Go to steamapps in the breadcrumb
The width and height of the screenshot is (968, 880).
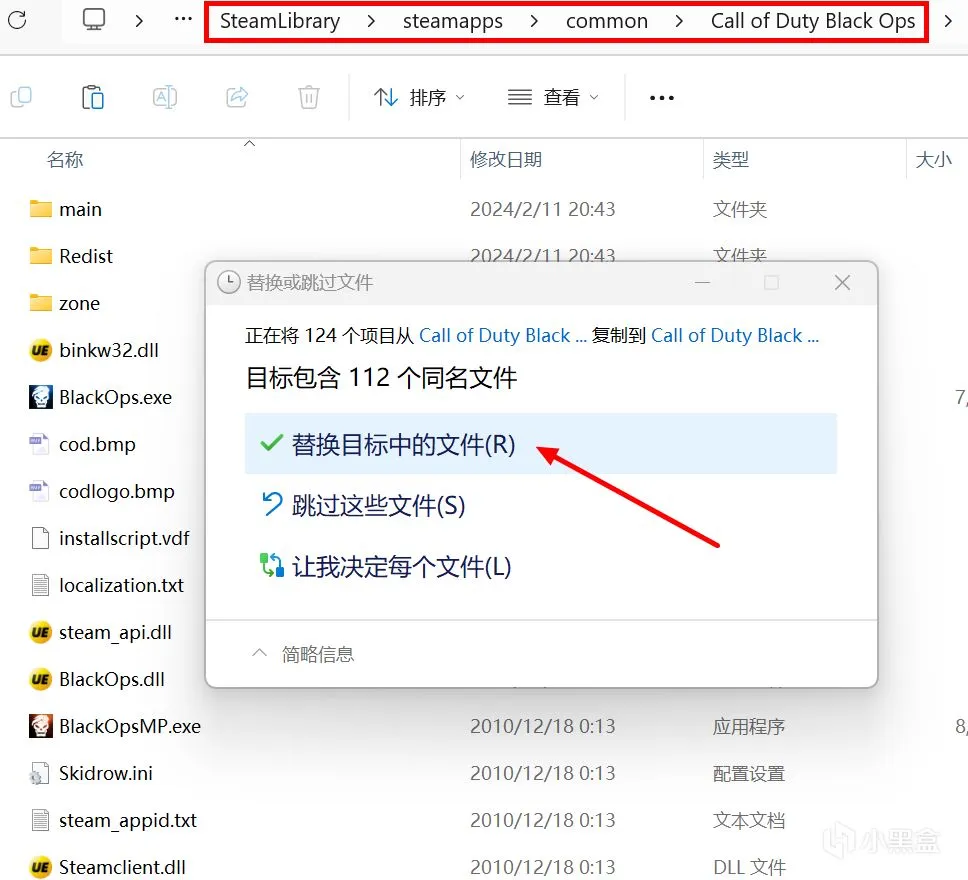pyautogui.click(x=453, y=21)
